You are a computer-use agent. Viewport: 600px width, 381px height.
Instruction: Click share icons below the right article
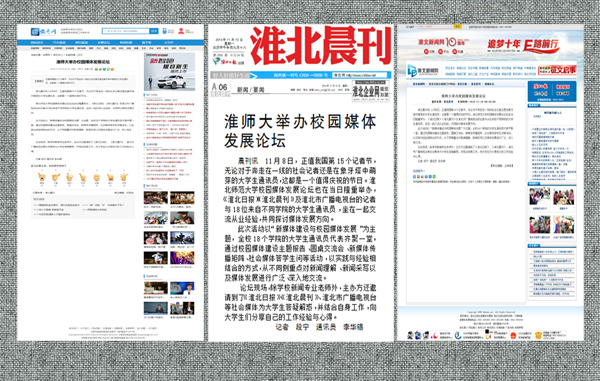424,177
